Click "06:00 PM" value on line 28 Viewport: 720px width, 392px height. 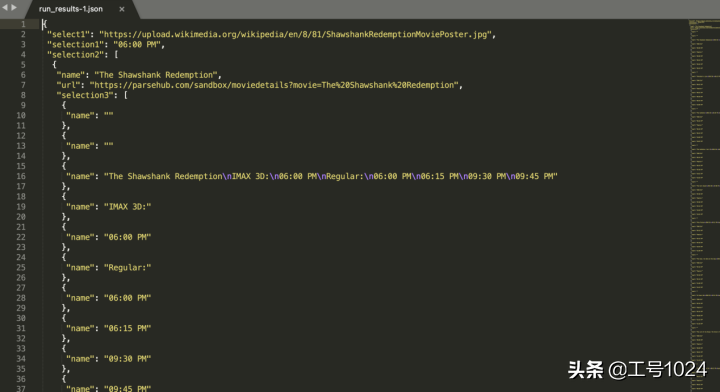127,298
